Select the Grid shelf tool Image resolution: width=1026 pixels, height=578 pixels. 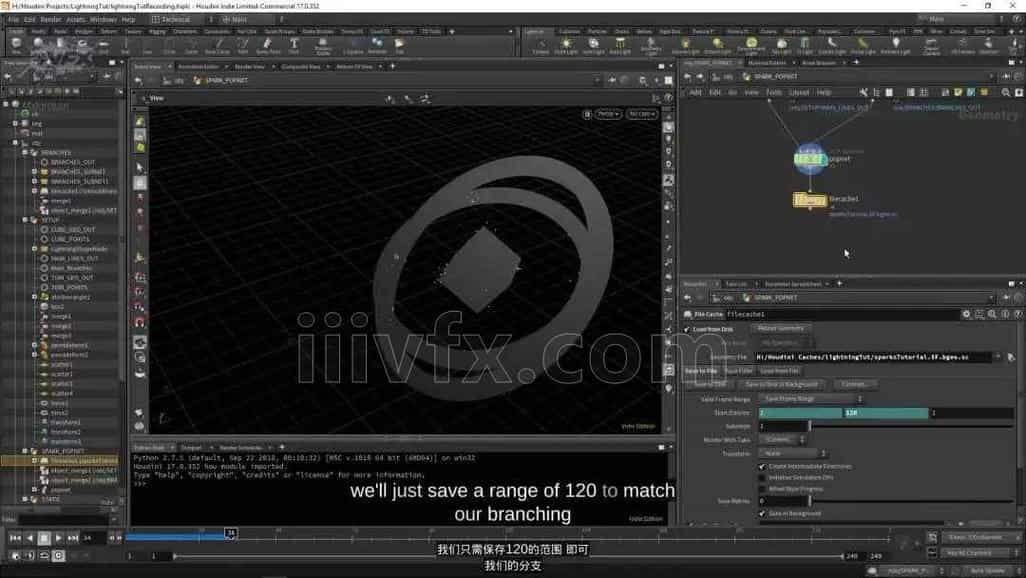(x=103, y=45)
